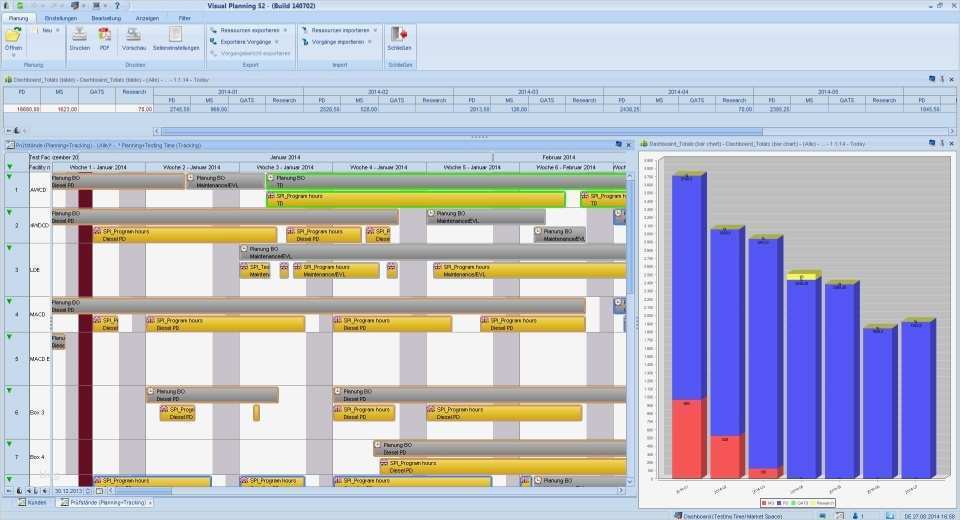Select the Kunden bottom tab
Image resolution: width=960 pixels, height=520 pixels.
pyautogui.click(x=32, y=502)
